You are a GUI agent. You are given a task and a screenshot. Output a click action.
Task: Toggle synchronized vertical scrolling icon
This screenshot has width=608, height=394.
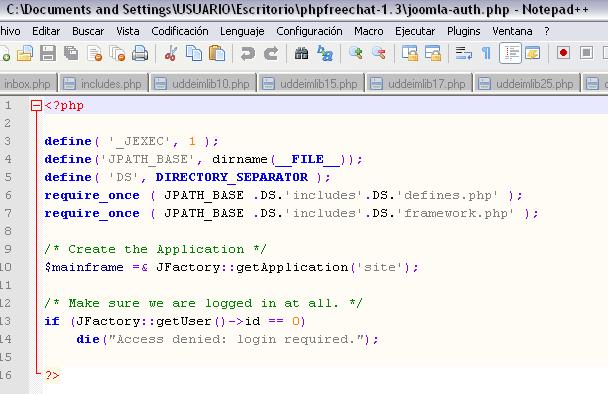click(x=410, y=53)
